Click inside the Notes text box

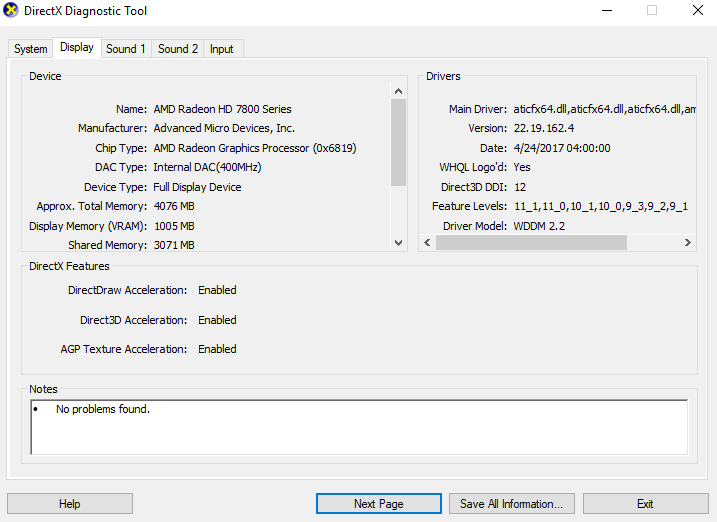[x=359, y=427]
